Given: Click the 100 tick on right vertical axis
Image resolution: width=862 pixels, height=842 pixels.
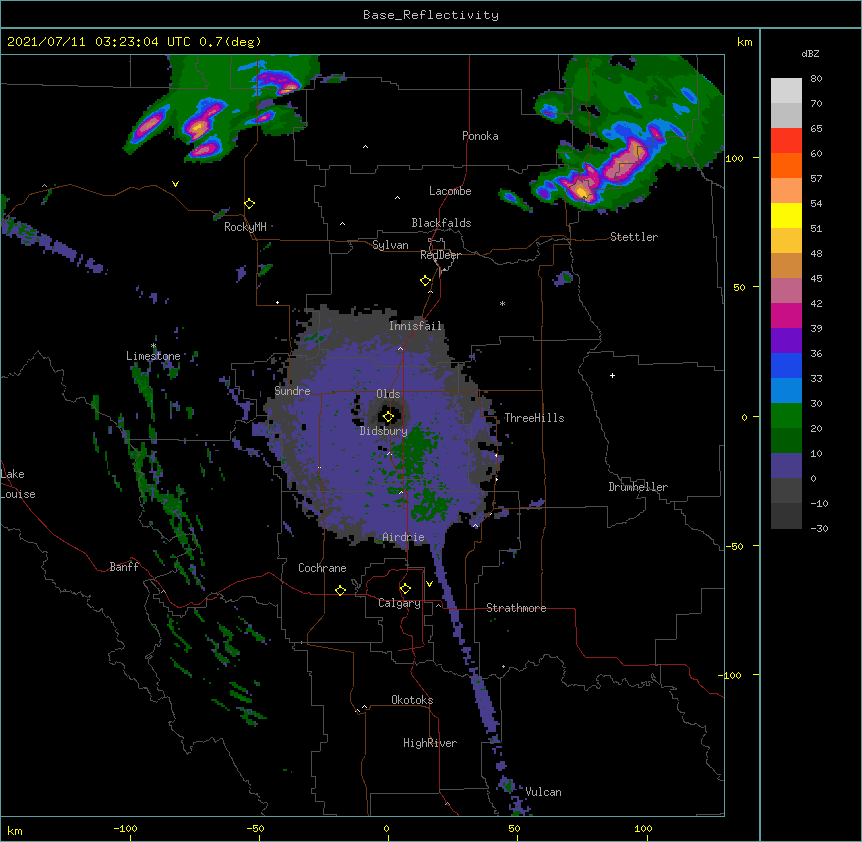Looking at the screenshot, I should (734, 158).
